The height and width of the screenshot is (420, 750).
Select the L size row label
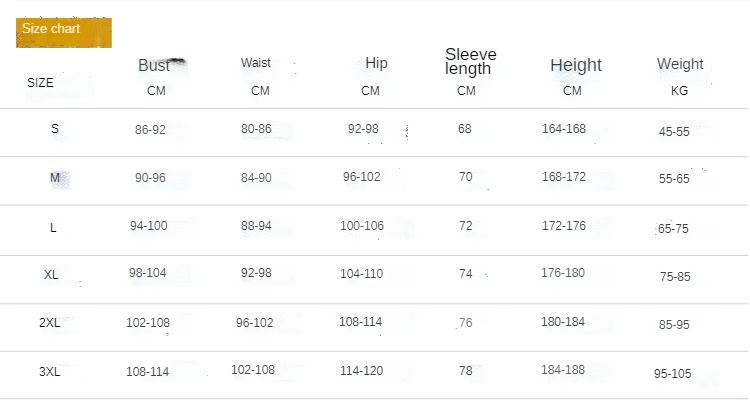(x=53, y=227)
